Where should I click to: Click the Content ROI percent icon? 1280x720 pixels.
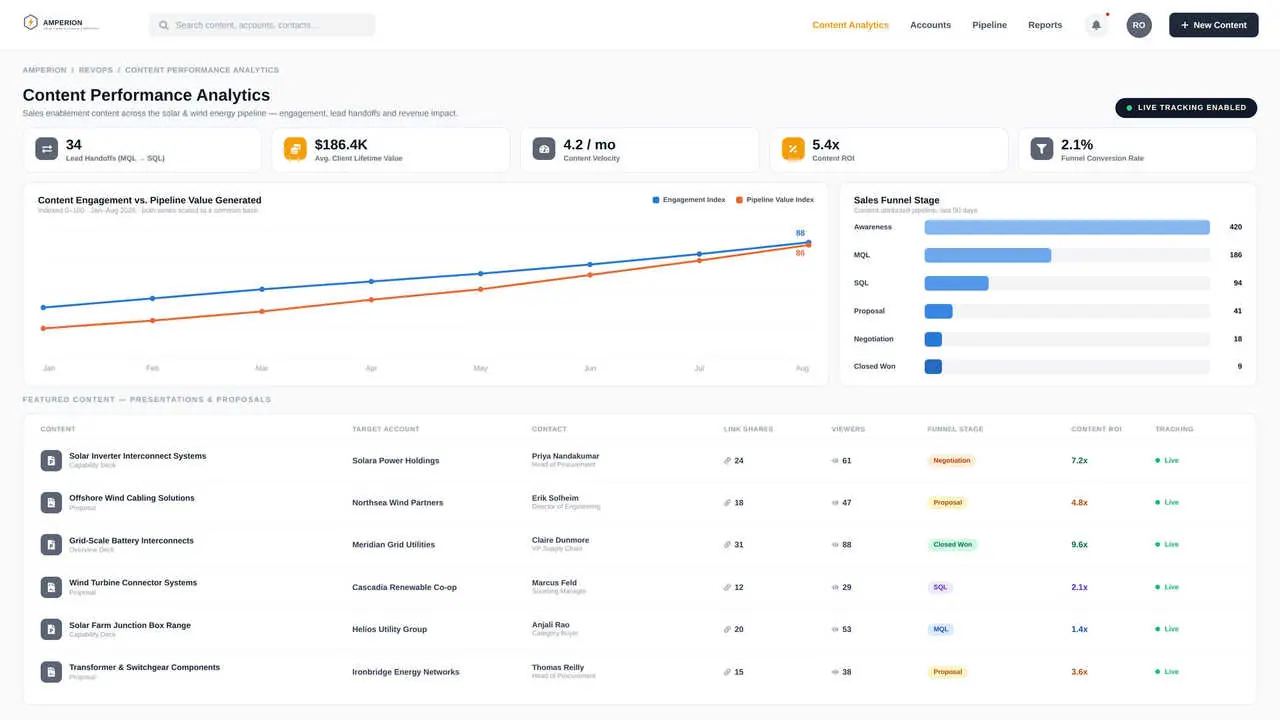tap(793, 149)
